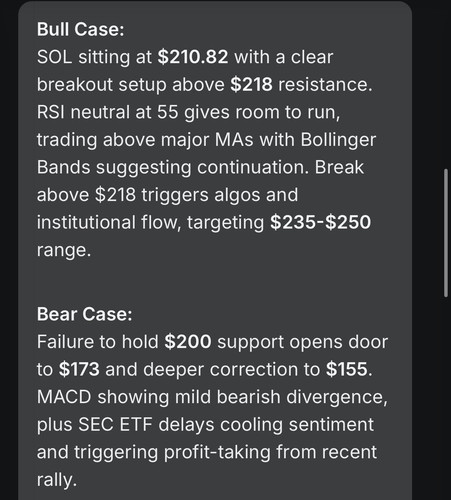
Task: Click the "Bollinger" word in bull case
Action: pyautogui.click(x=338, y=140)
